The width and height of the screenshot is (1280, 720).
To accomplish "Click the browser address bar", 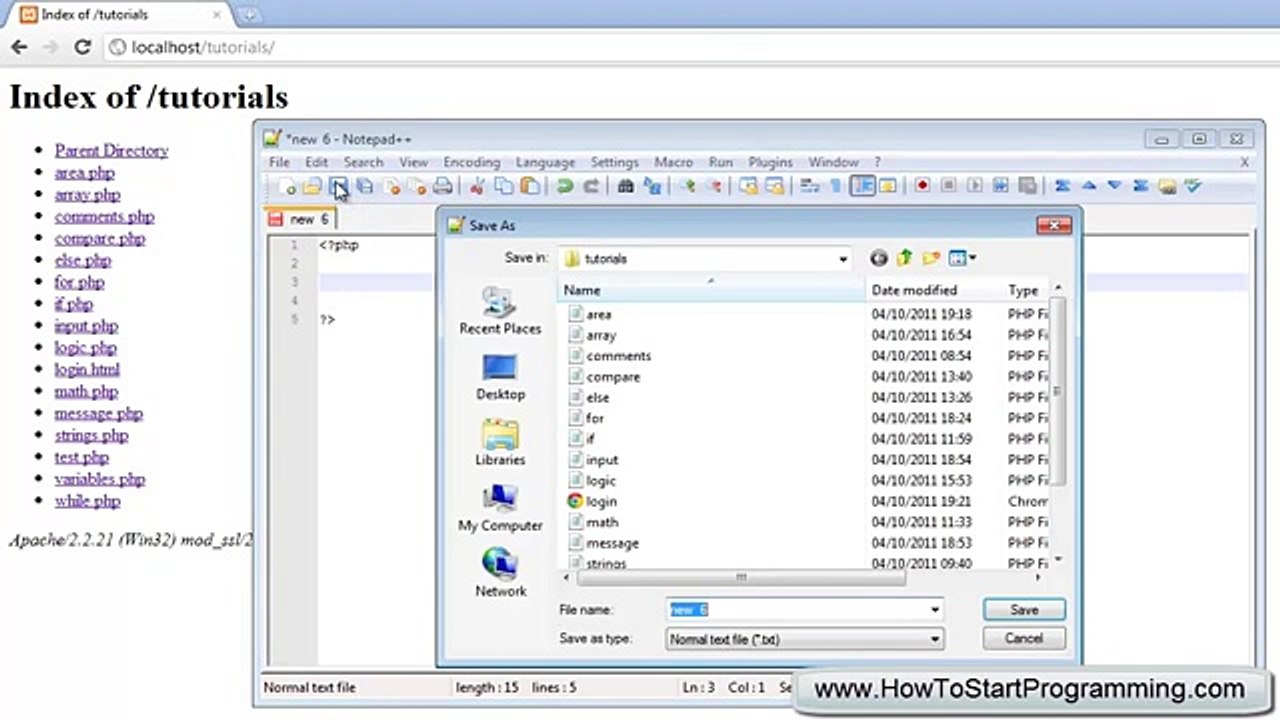I will 690,47.
